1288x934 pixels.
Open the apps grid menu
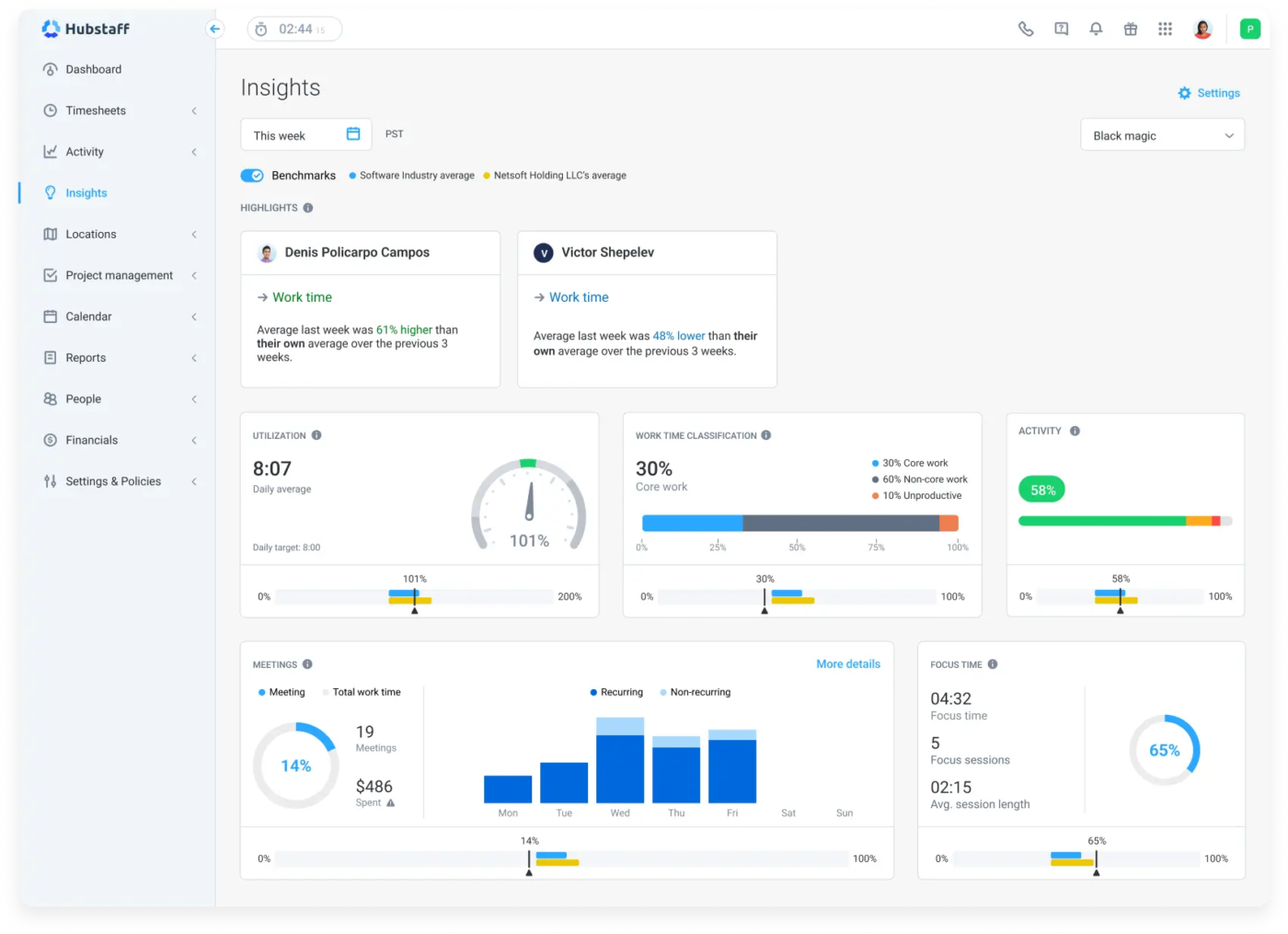(x=1165, y=29)
